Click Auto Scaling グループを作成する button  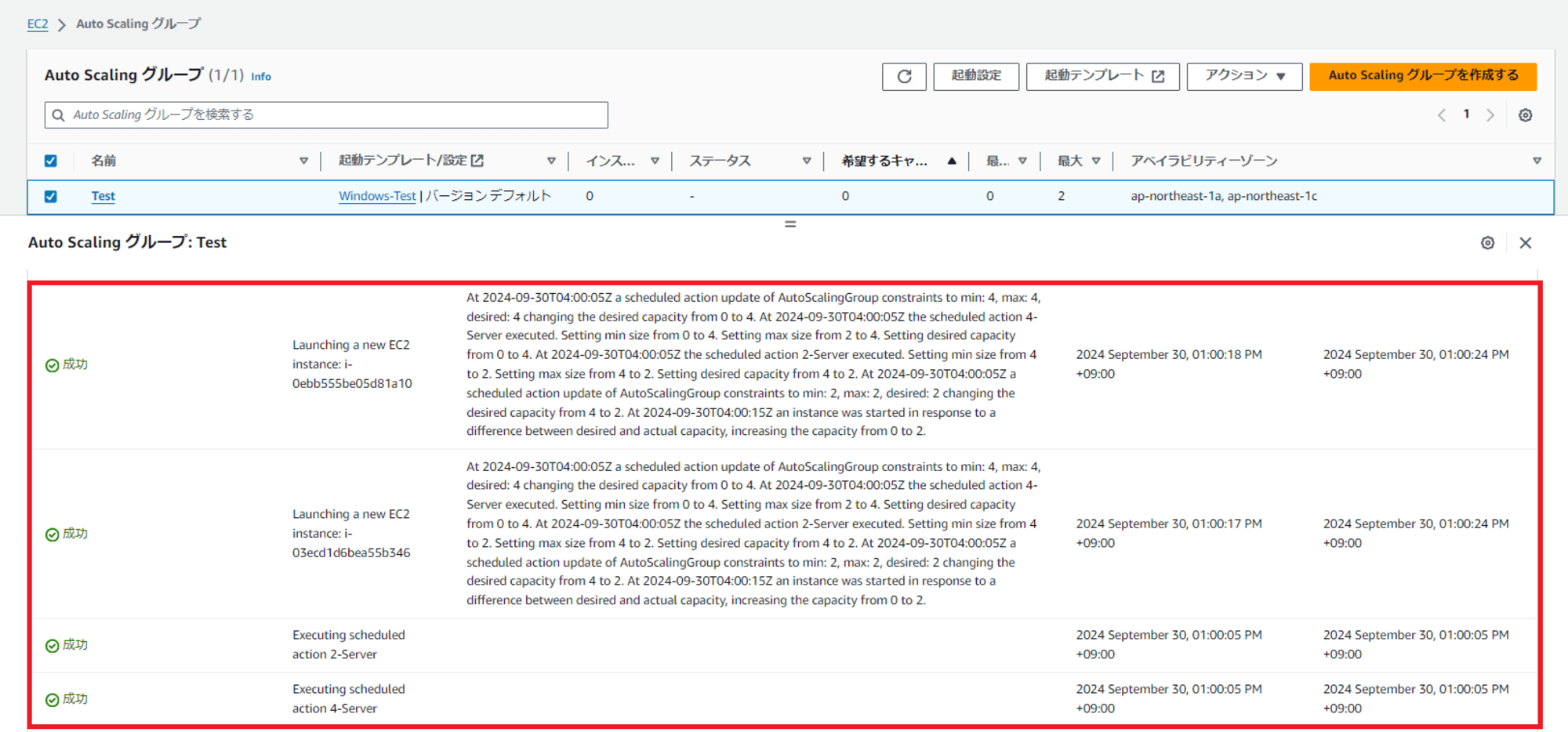tap(1423, 76)
